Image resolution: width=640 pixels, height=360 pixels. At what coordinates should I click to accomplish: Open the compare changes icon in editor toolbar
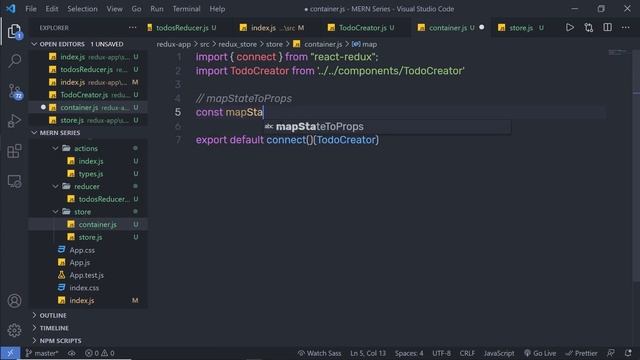click(x=589, y=27)
